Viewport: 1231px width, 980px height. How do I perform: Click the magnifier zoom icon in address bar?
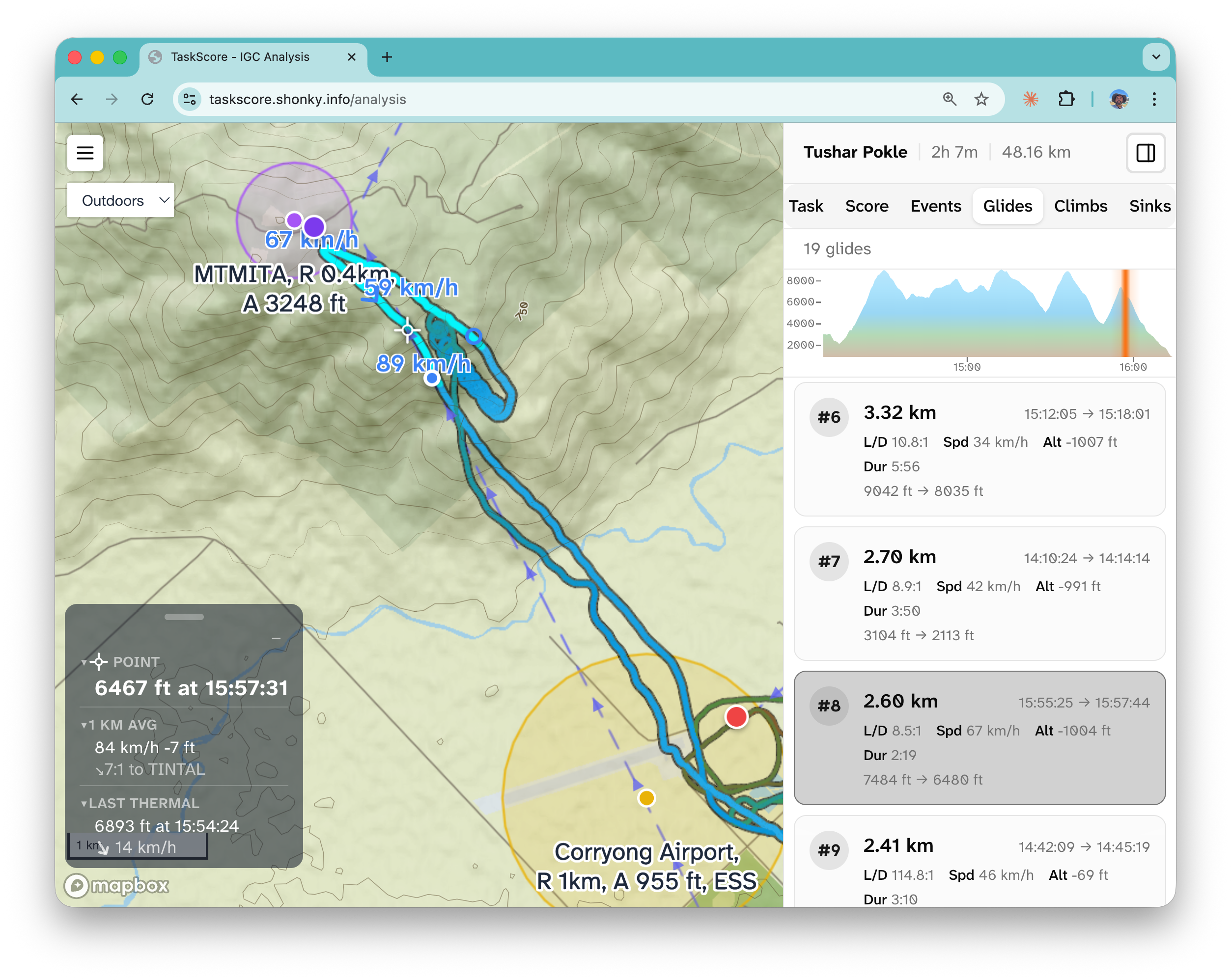pos(950,99)
